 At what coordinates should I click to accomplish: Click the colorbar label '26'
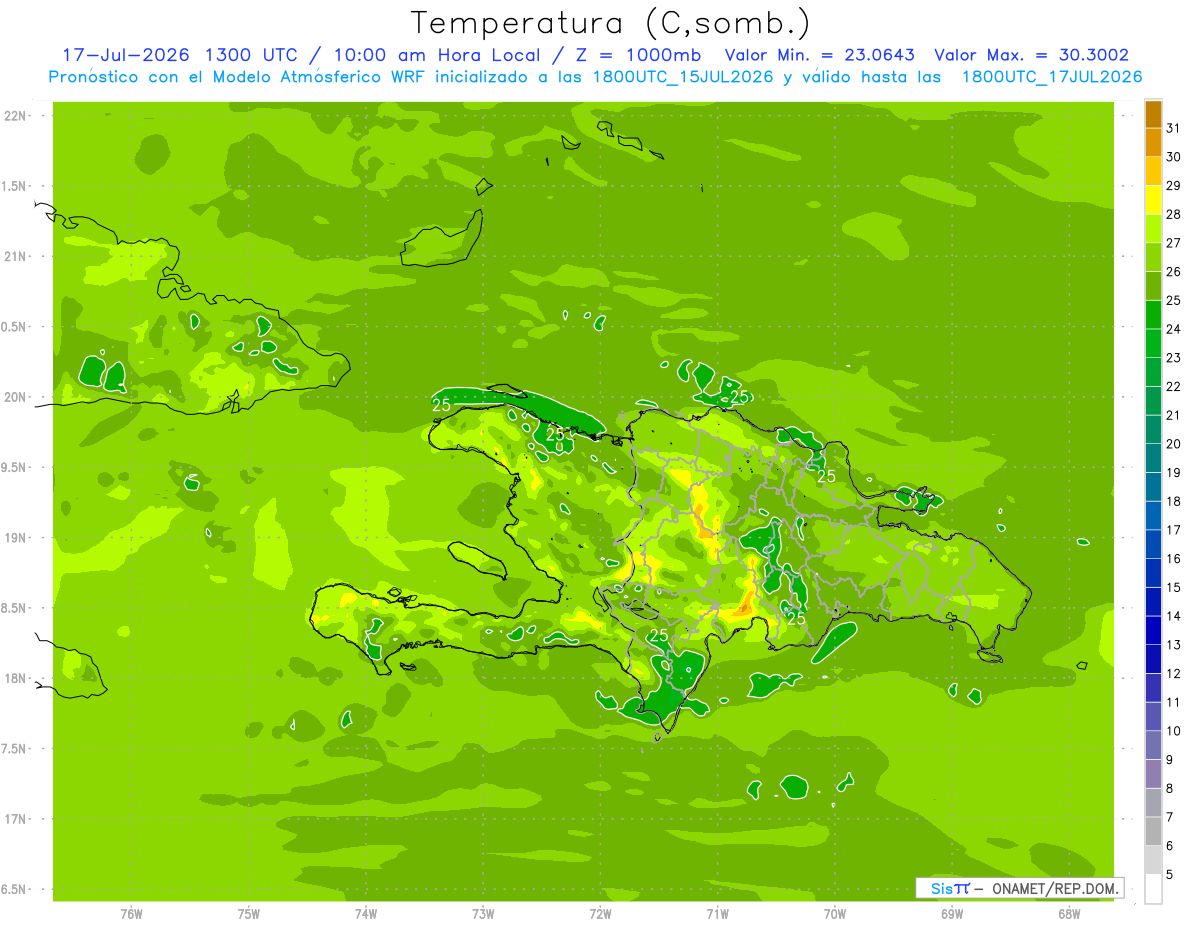pos(1174,272)
